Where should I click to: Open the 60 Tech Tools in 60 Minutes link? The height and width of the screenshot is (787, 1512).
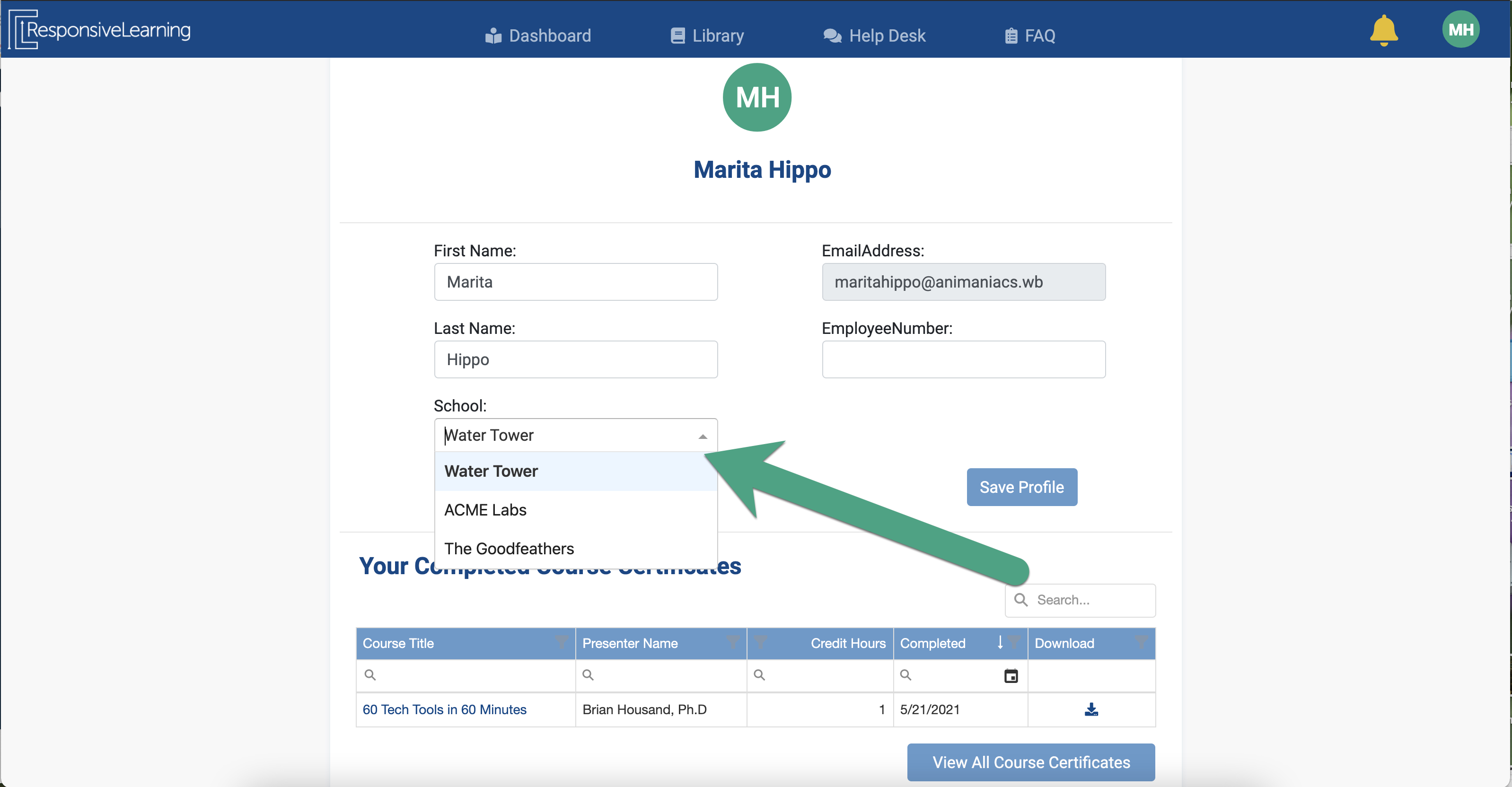click(x=444, y=709)
